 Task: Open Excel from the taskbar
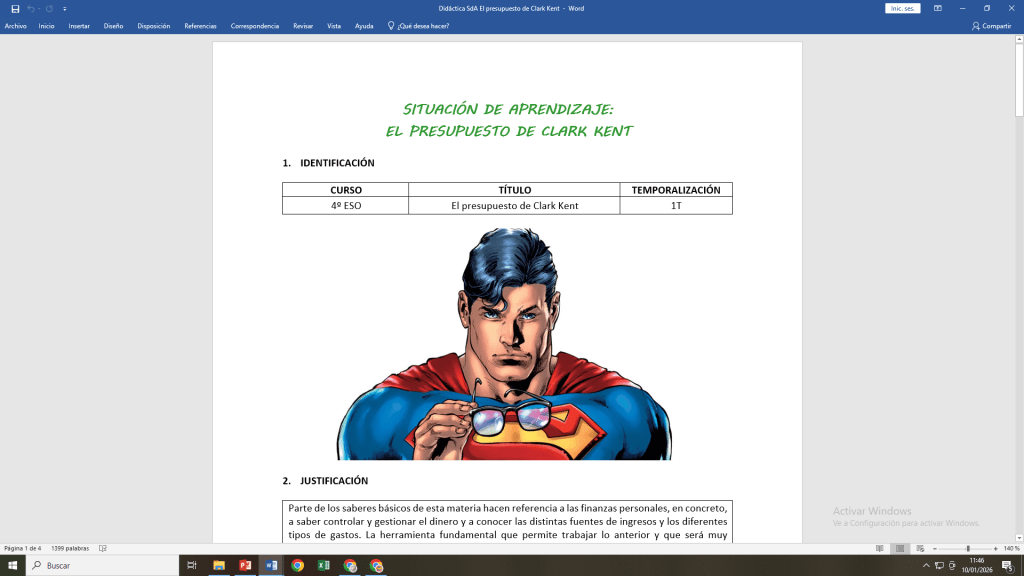324,566
